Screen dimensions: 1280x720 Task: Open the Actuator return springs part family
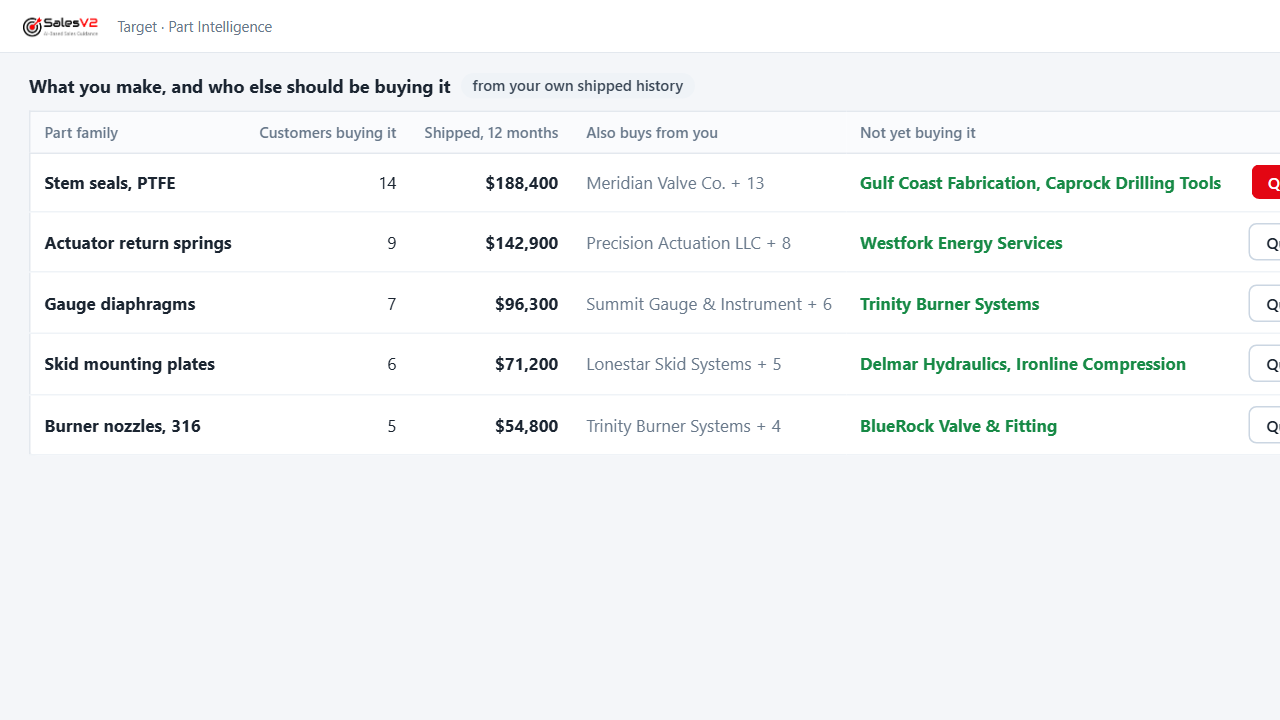(x=138, y=243)
